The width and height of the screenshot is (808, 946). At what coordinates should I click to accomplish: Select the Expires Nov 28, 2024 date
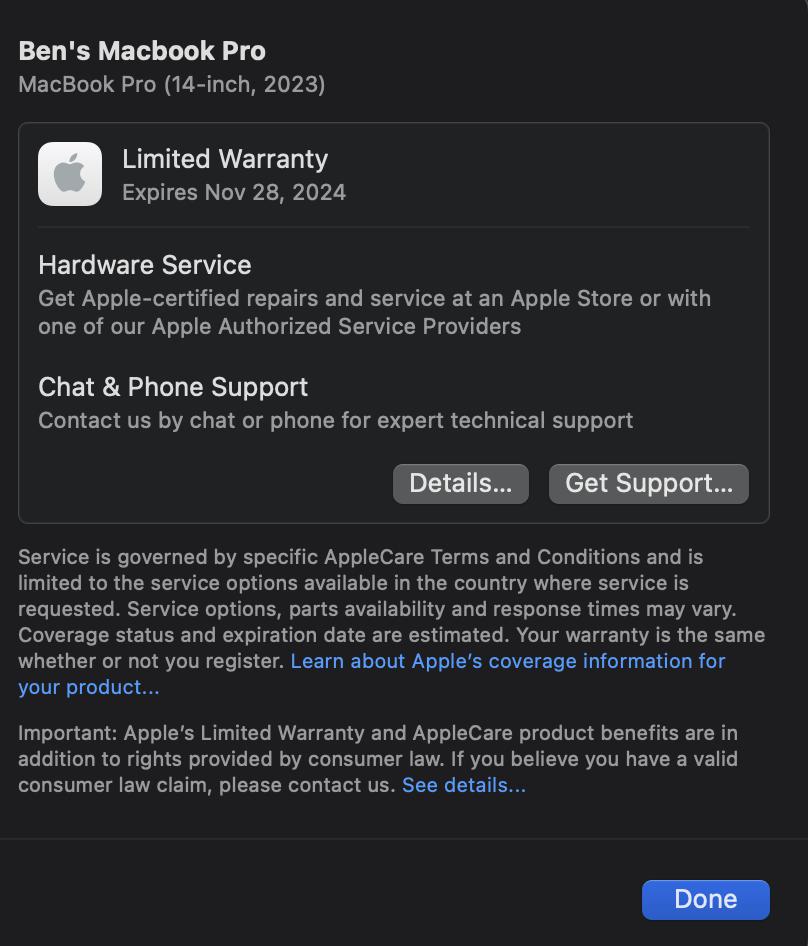pyautogui.click(x=234, y=192)
